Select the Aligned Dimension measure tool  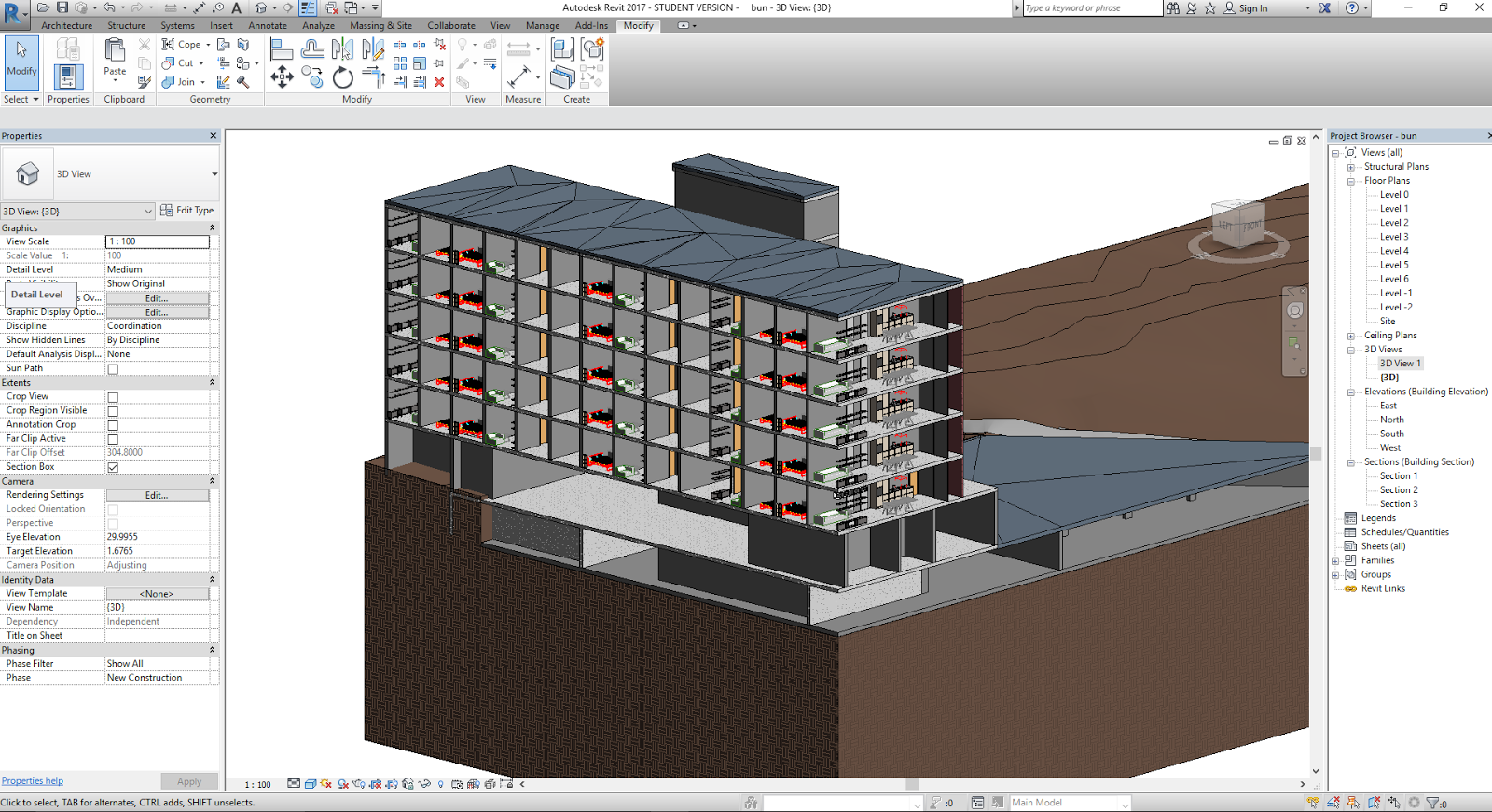click(x=519, y=77)
